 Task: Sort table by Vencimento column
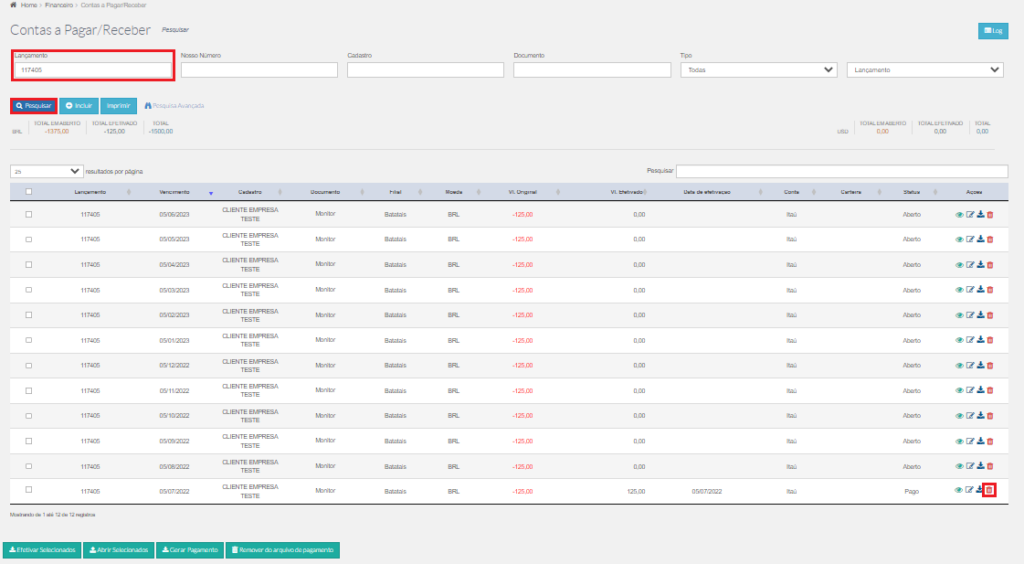click(x=174, y=192)
